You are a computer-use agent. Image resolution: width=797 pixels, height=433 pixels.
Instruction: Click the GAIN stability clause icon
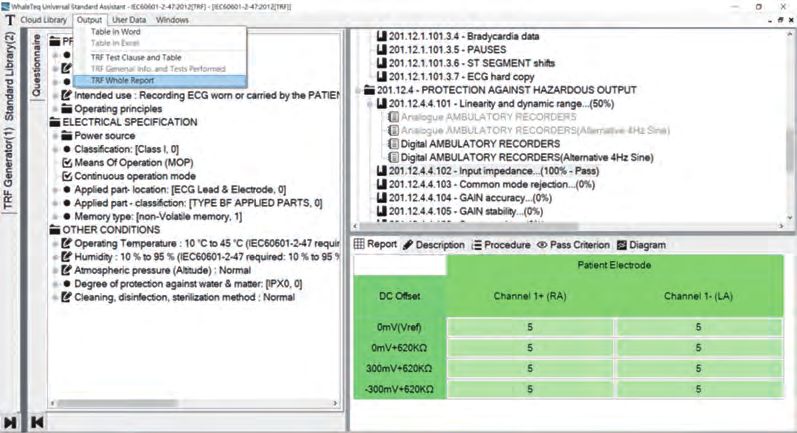382,211
